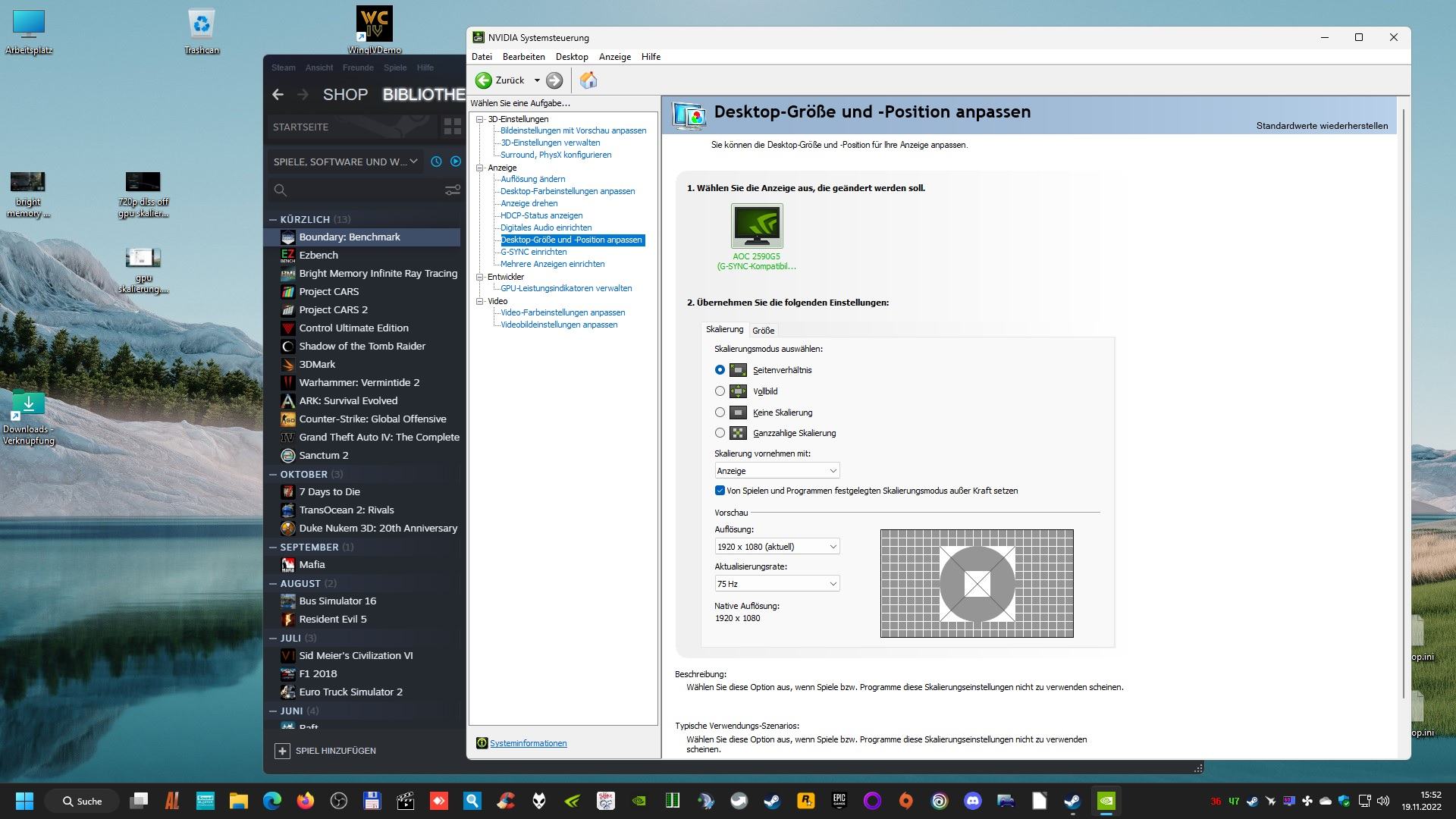
Task: Collapse the 3D-Einstellungen tree node
Action: tap(480, 119)
